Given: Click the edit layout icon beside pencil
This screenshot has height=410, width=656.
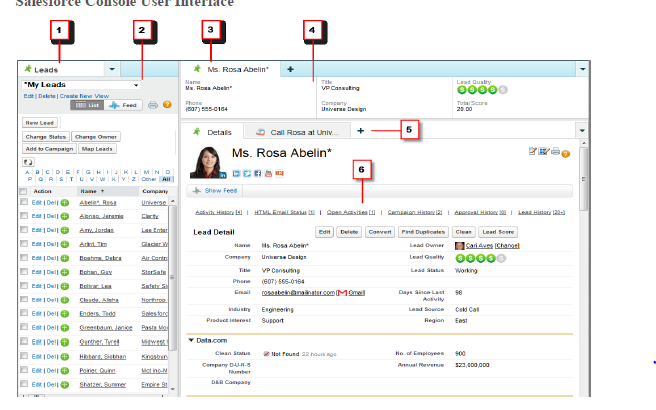Looking at the screenshot, I should (x=544, y=151).
